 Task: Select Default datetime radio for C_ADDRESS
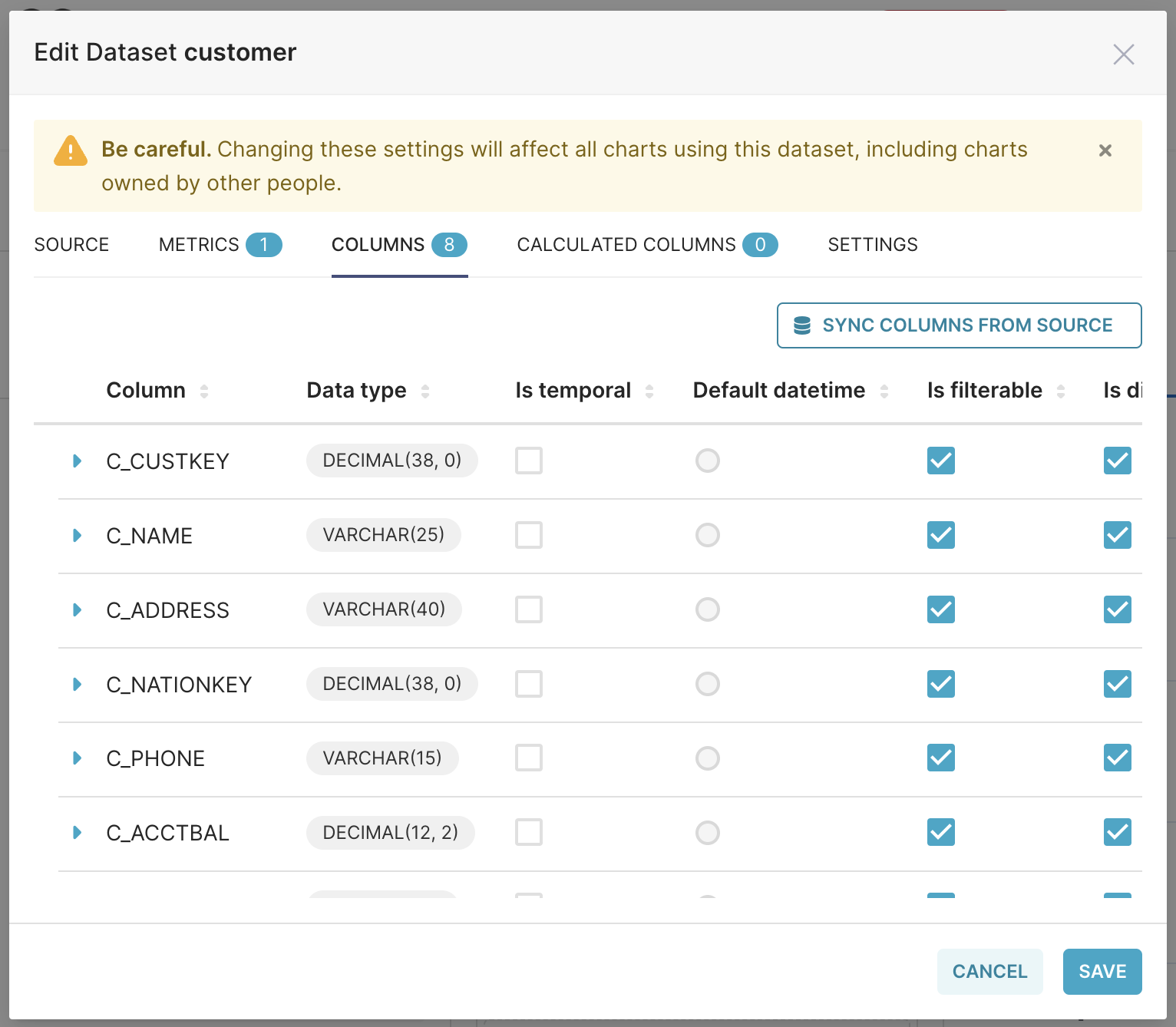pyautogui.click(x=708, y=609)
